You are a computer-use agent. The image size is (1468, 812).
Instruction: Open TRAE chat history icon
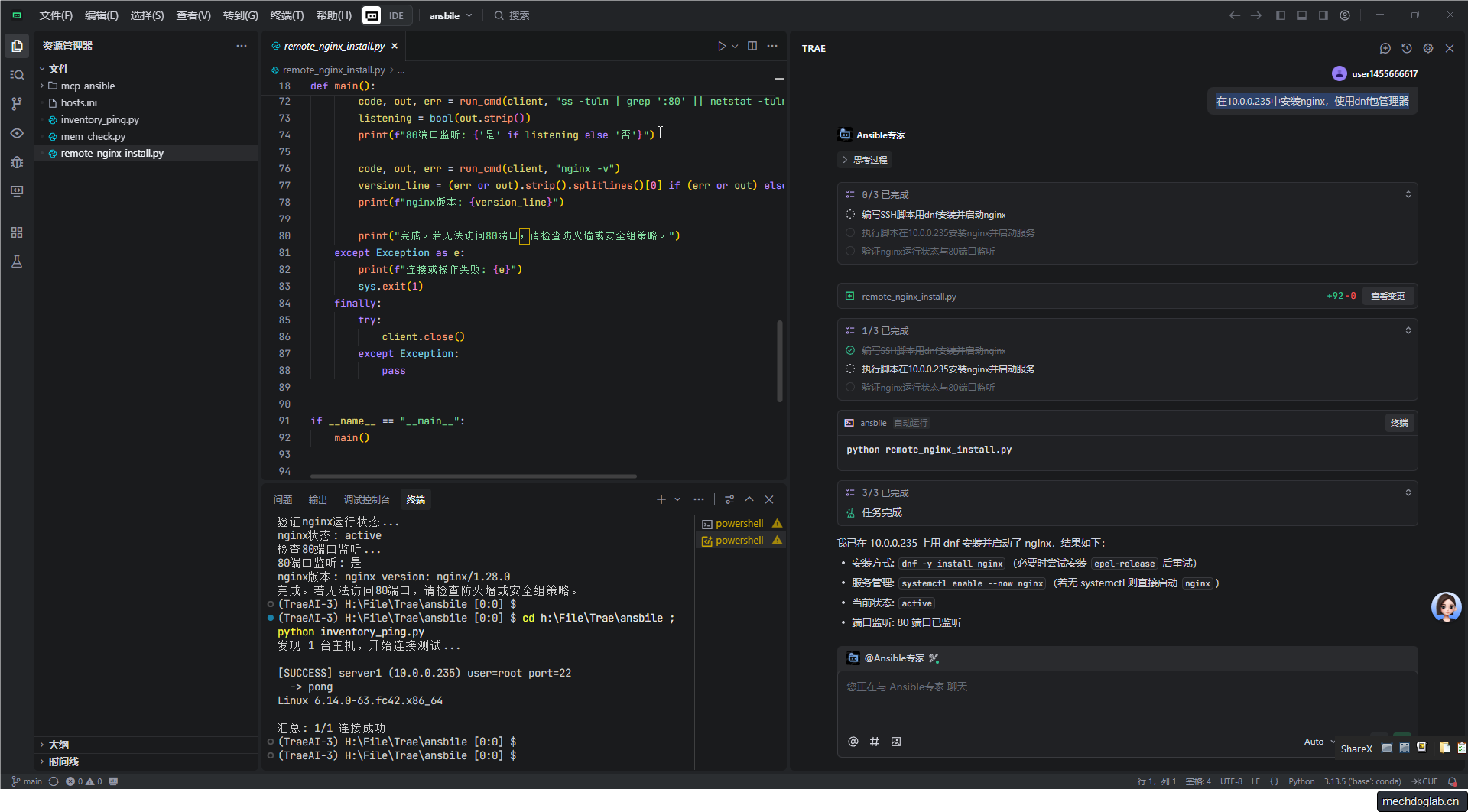point(1407,48)
